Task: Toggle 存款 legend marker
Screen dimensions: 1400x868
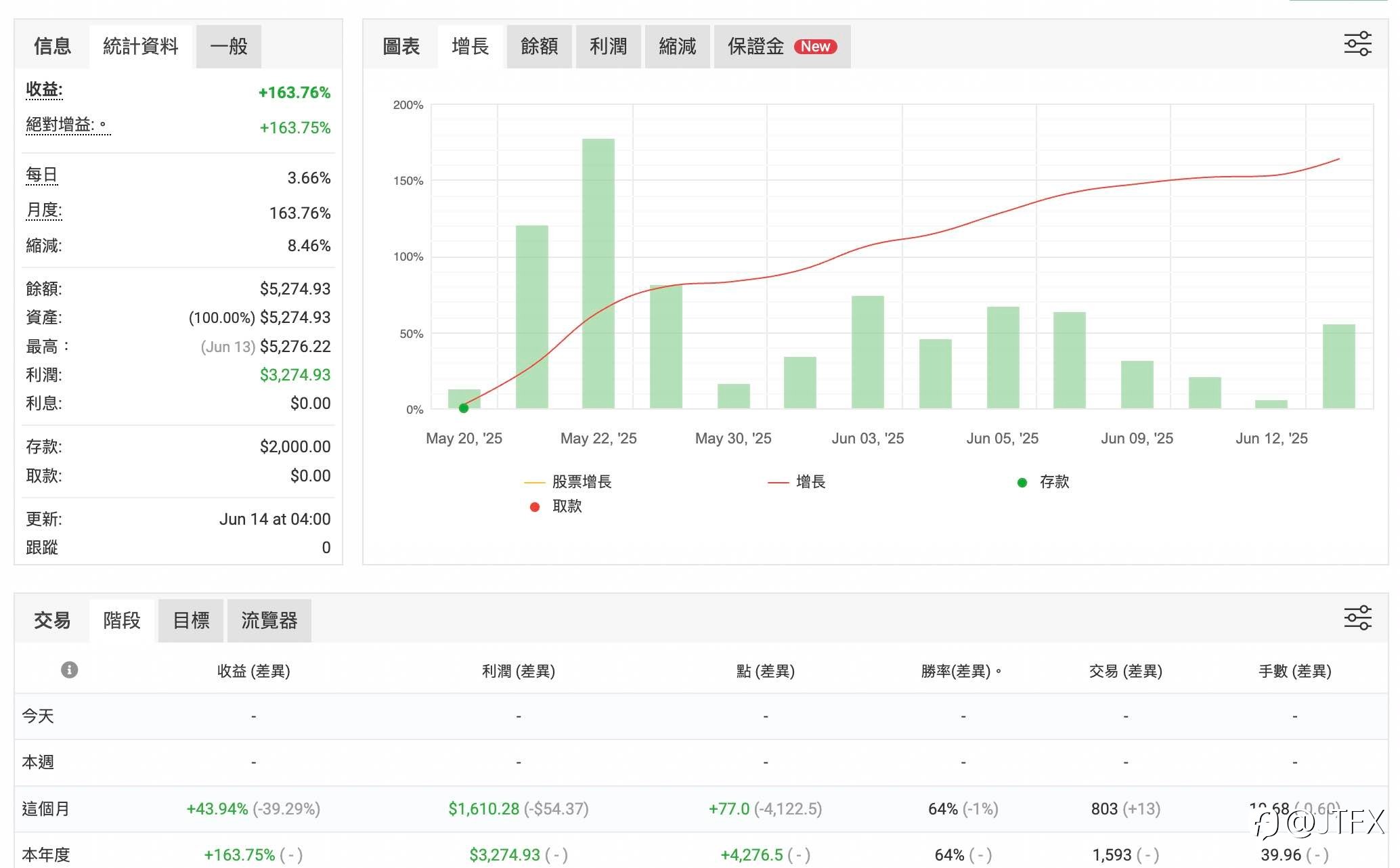Action: click(x=1043, y=482)
